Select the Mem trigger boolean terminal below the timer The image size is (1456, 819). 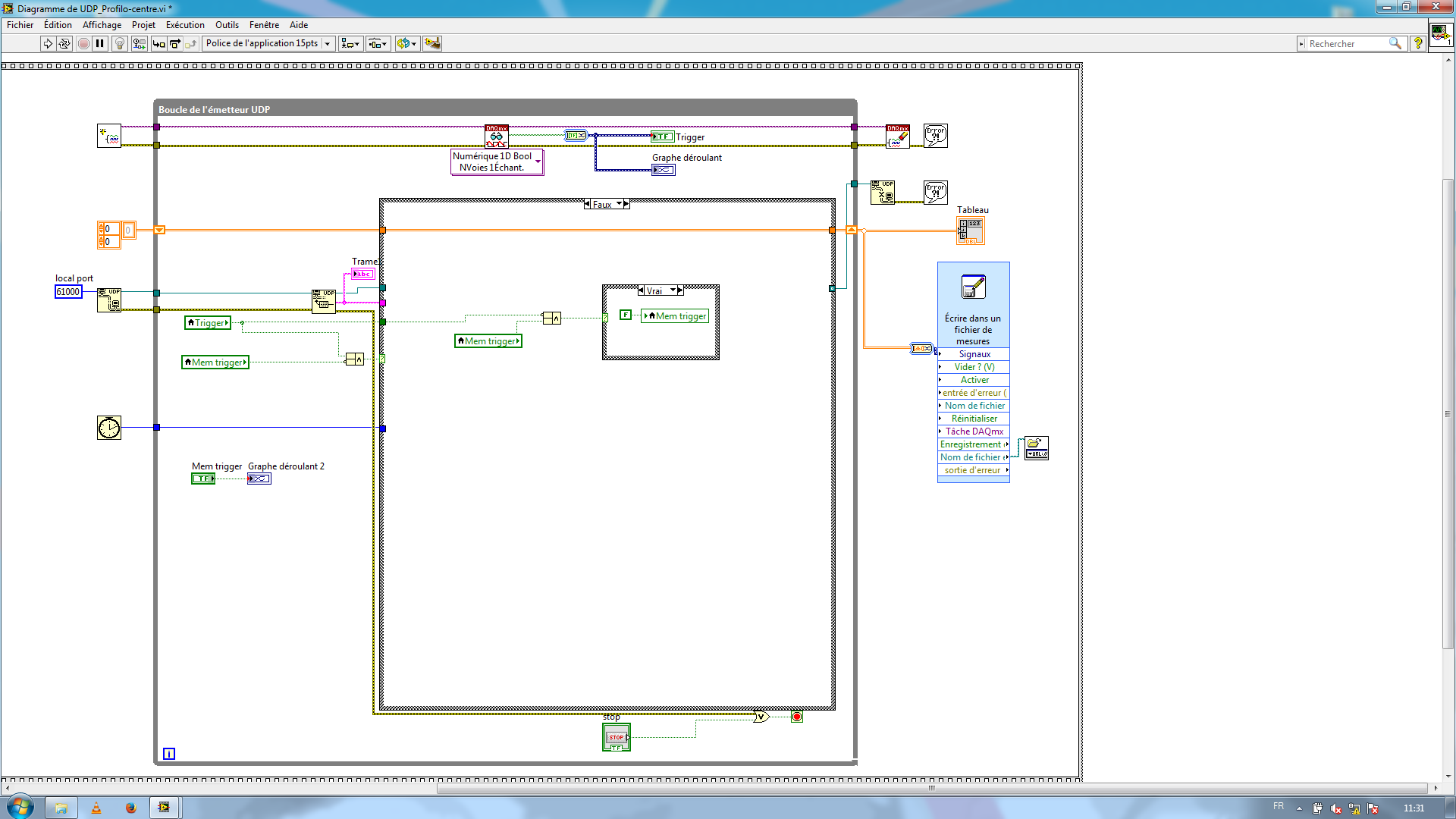203,479
